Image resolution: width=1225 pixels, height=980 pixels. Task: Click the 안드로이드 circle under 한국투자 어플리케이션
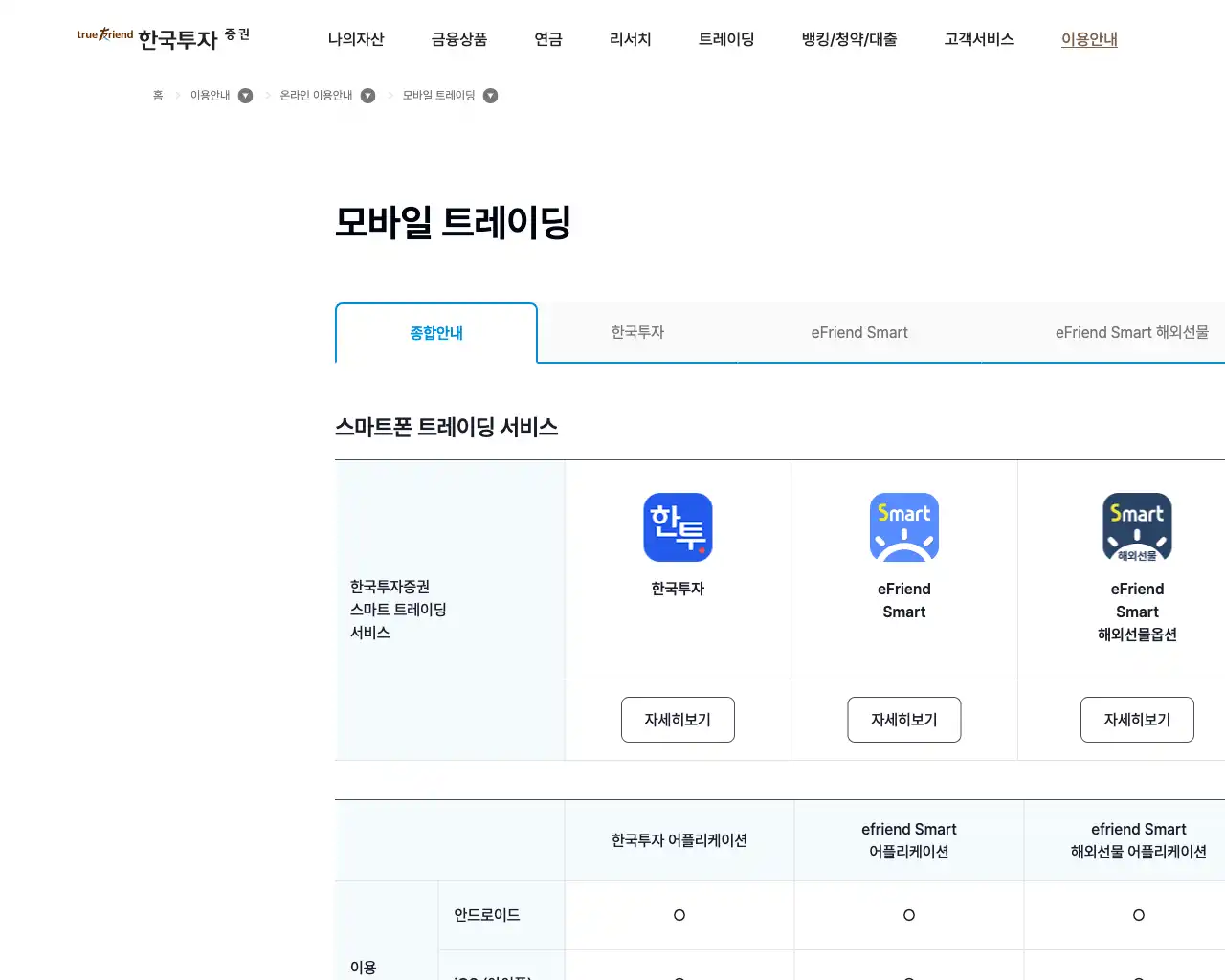pyautogui.click(x=679, y=915)
